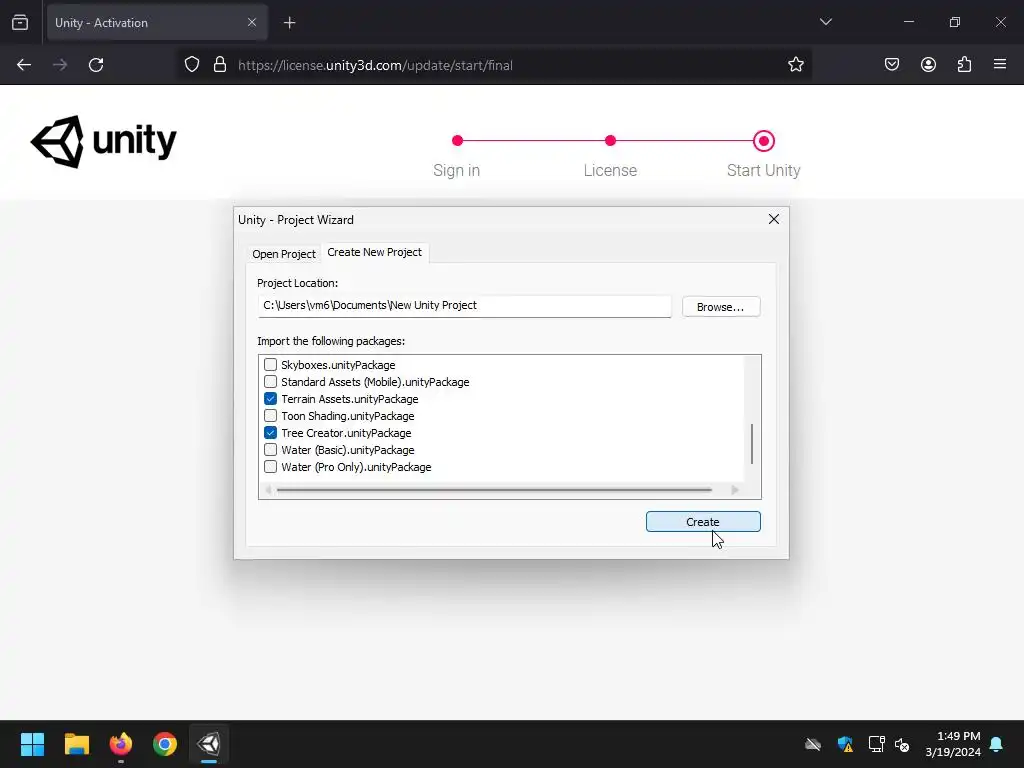Switch to the Unity taskbar icon

209,744
